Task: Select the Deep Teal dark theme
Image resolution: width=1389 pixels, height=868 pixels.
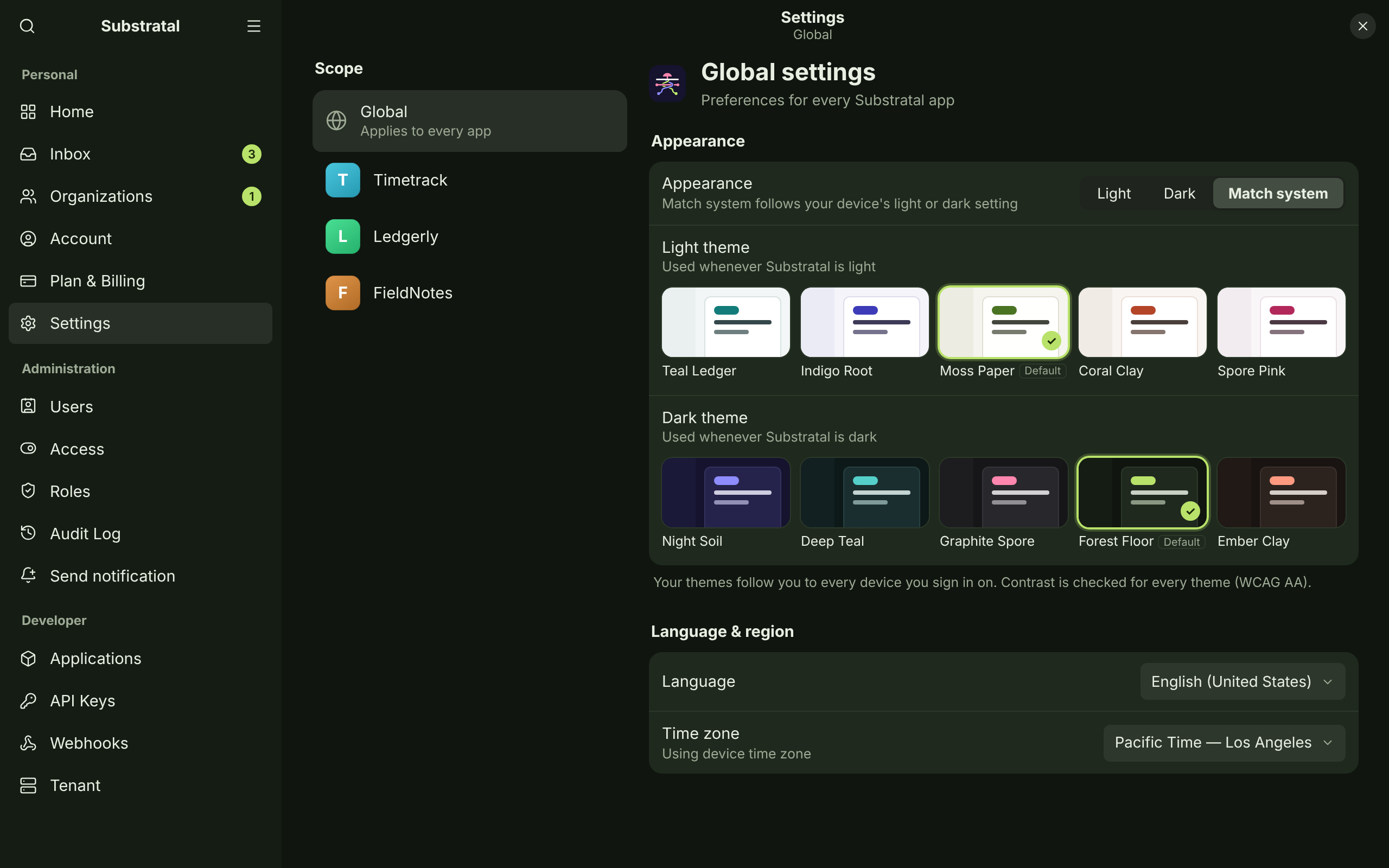Action: (864, 493)
